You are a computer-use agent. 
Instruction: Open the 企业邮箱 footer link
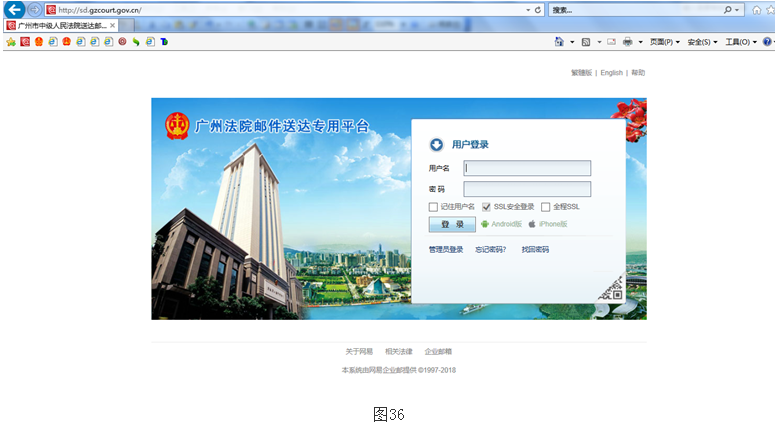[x=438, y=351]
